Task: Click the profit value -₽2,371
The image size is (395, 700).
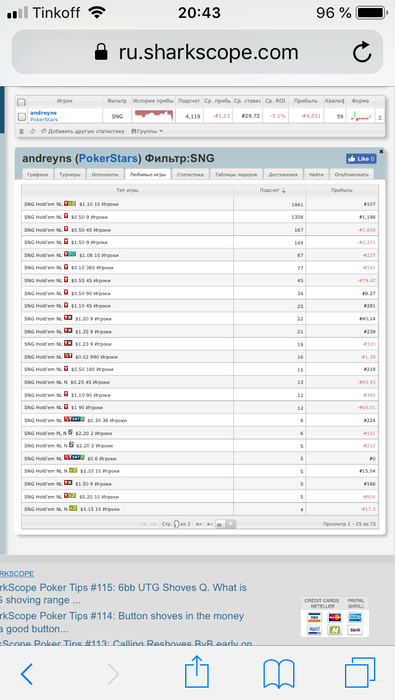Action: click(367, 243)
